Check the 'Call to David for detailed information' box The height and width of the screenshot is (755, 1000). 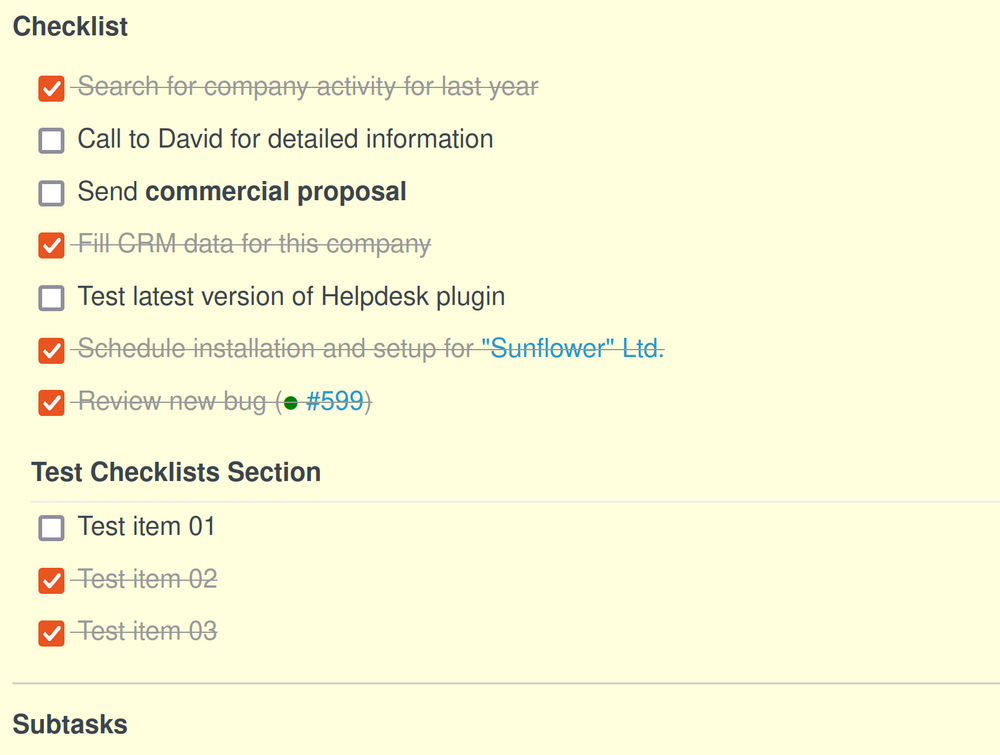pos(51,140)
